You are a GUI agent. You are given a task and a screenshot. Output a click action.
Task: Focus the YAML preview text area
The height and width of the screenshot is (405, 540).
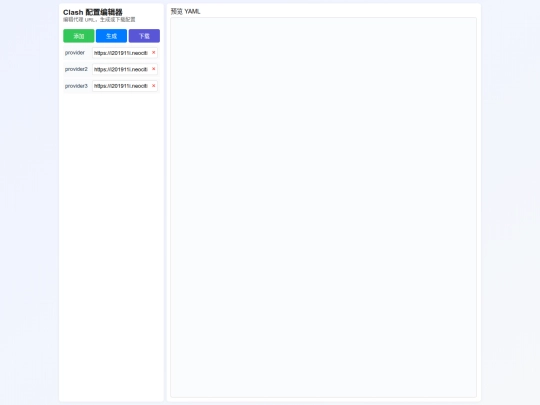click(323, 207)
